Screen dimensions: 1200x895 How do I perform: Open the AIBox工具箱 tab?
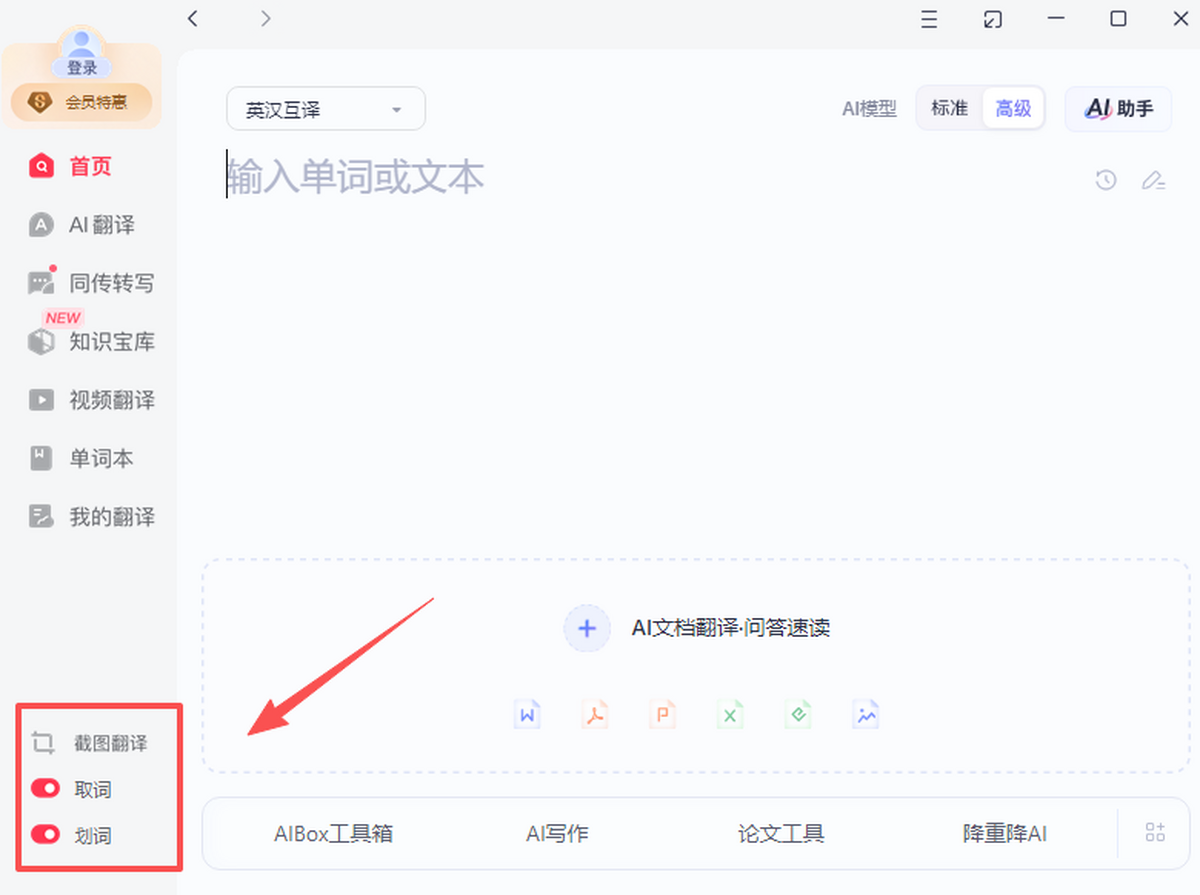coord(333,833)
